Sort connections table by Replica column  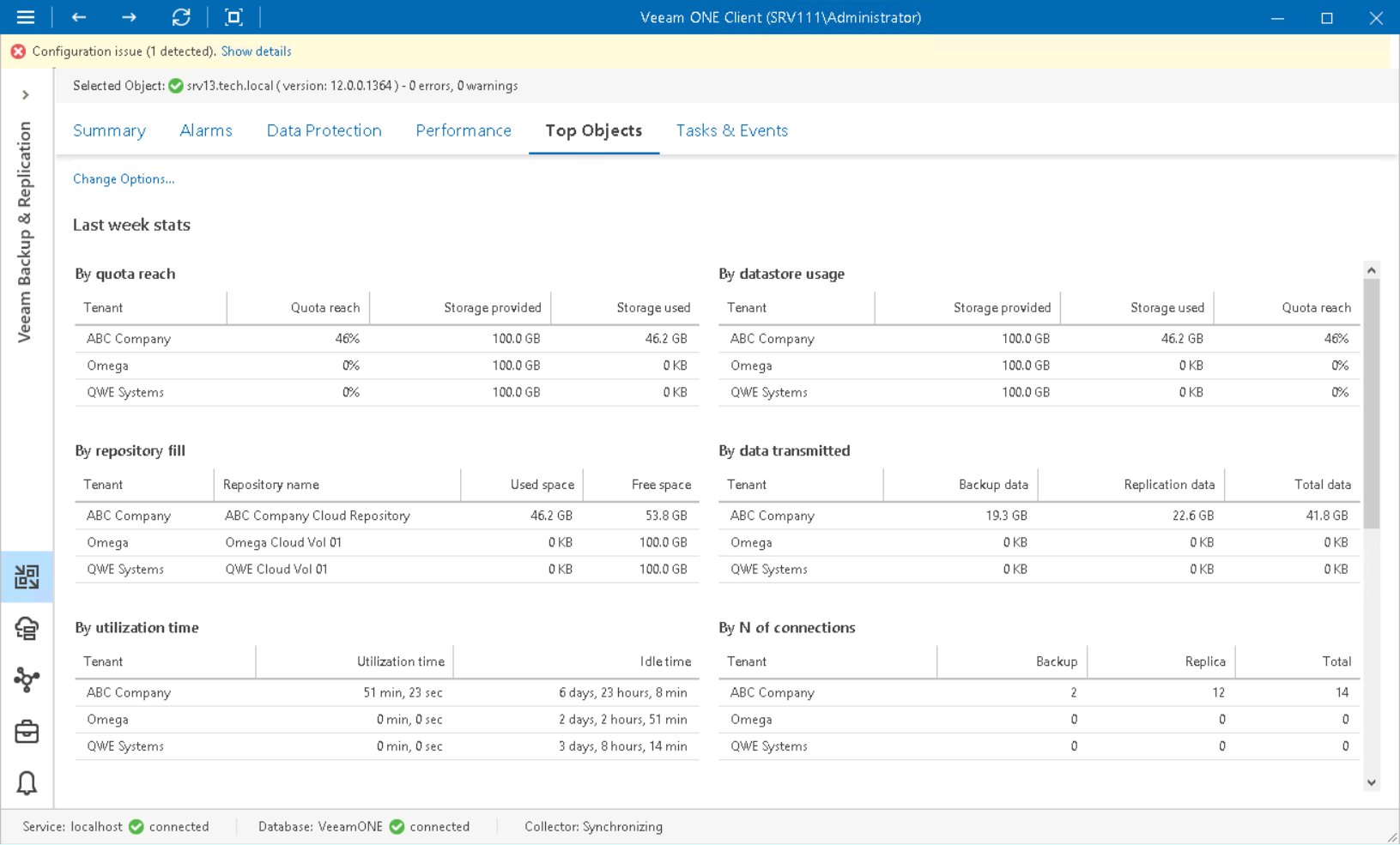coord(1161,661)
